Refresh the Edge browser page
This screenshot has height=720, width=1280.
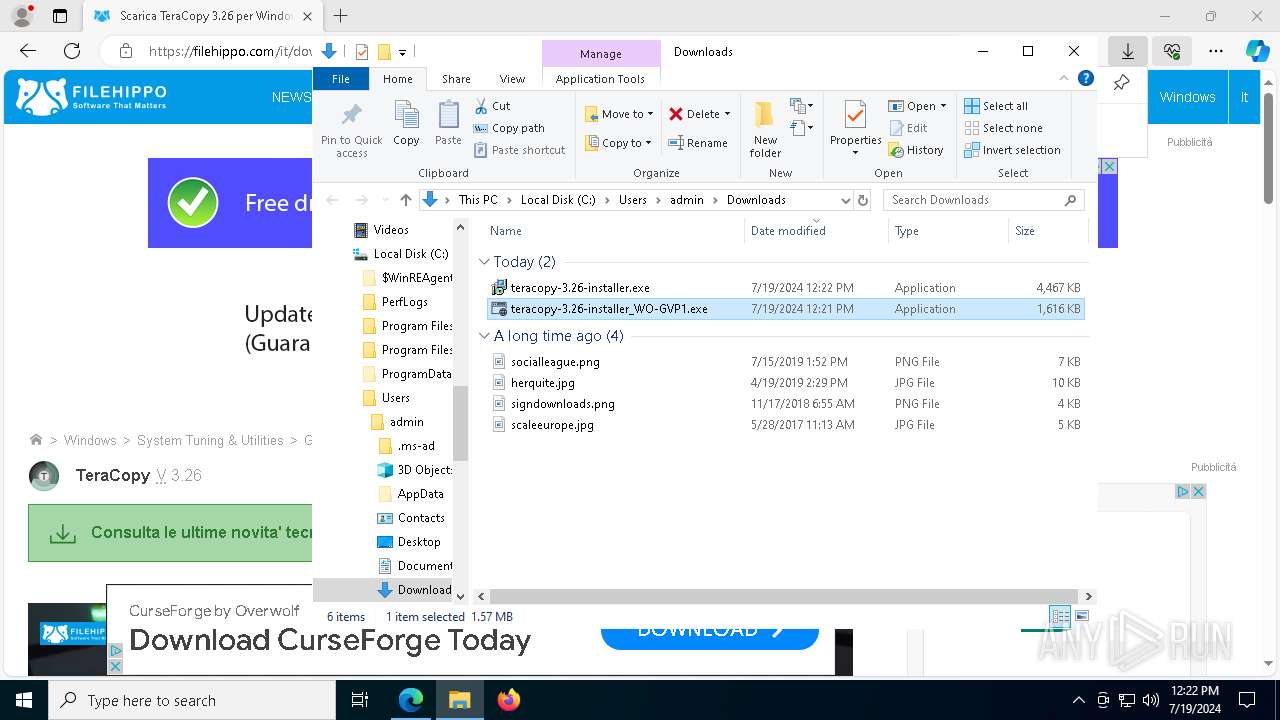(x=72, y=51)
